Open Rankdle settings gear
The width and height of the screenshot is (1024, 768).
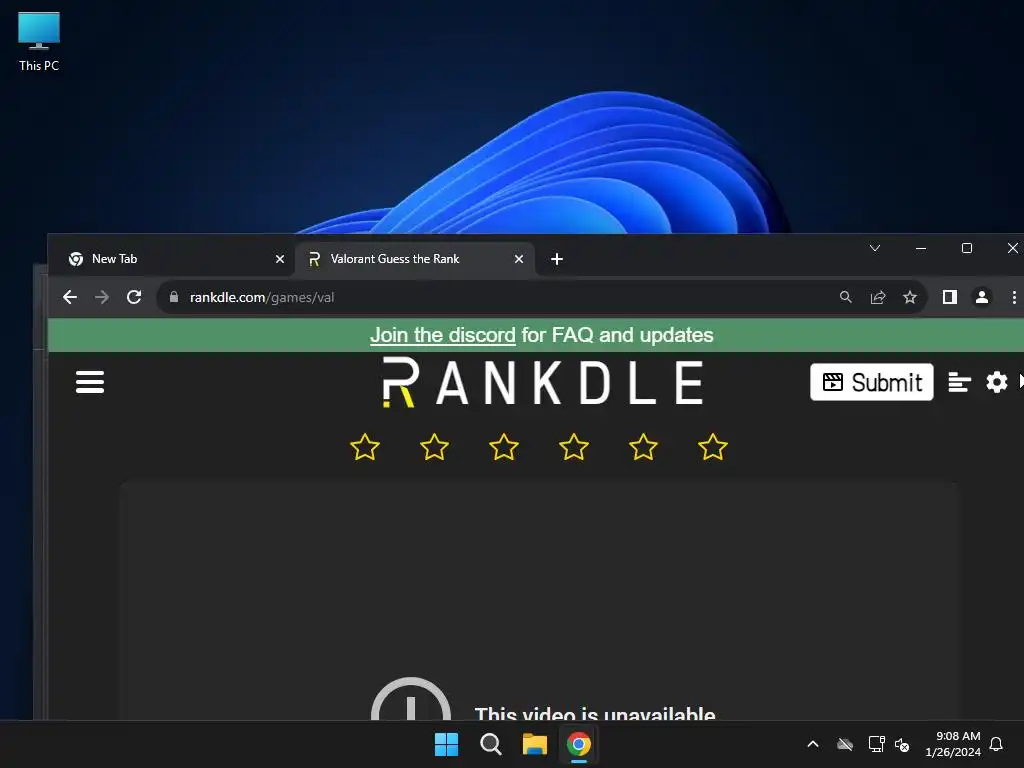[x=997, y=382]
